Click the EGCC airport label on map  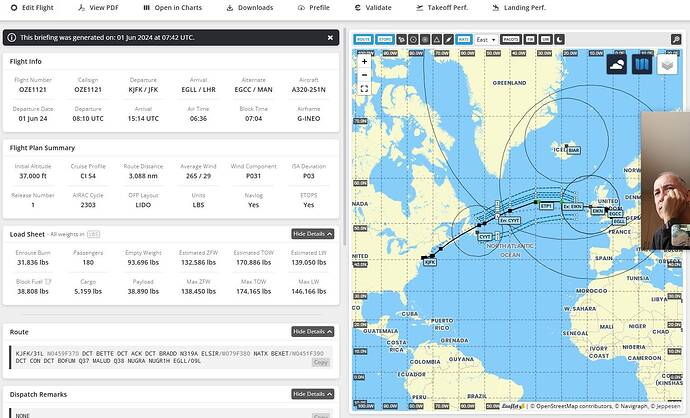615,214
